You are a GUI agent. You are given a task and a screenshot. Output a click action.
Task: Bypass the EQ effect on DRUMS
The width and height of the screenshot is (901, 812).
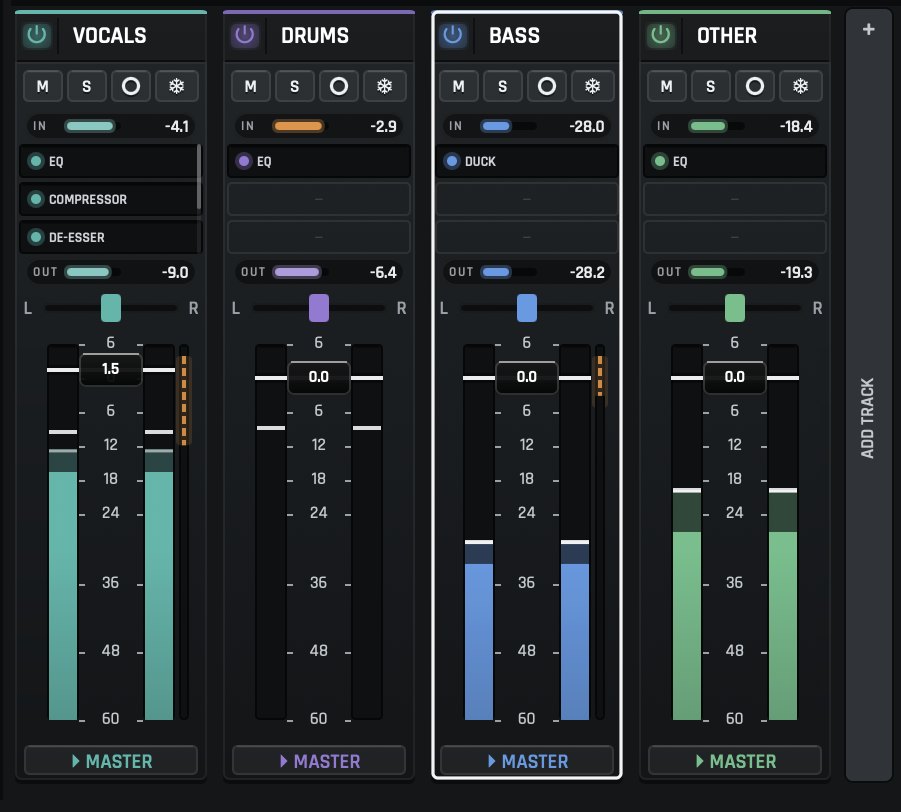pos(244,161)
